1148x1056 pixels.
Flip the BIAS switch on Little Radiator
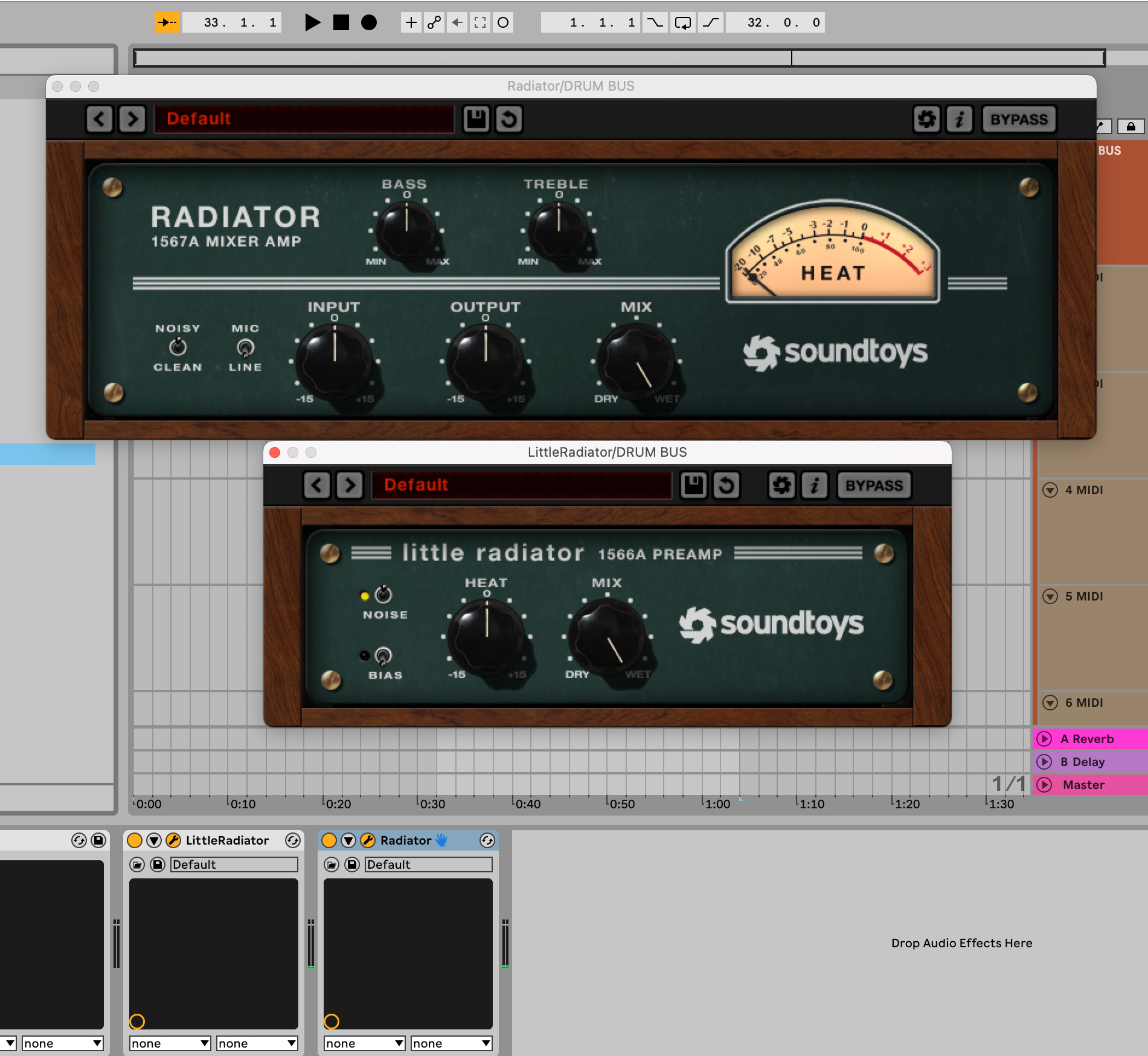pos(383,655)
